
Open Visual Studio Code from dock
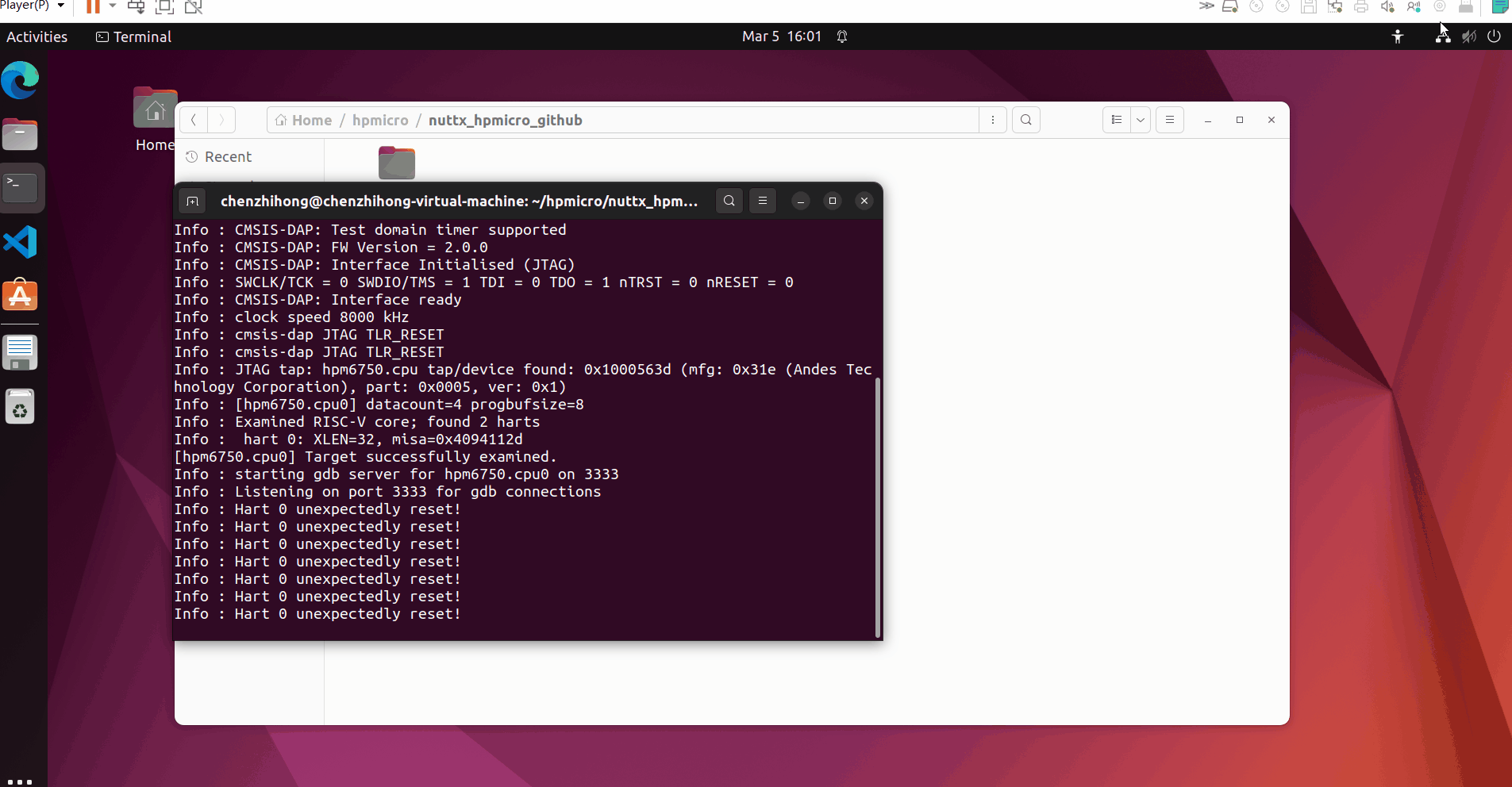(x=21, y=243)
